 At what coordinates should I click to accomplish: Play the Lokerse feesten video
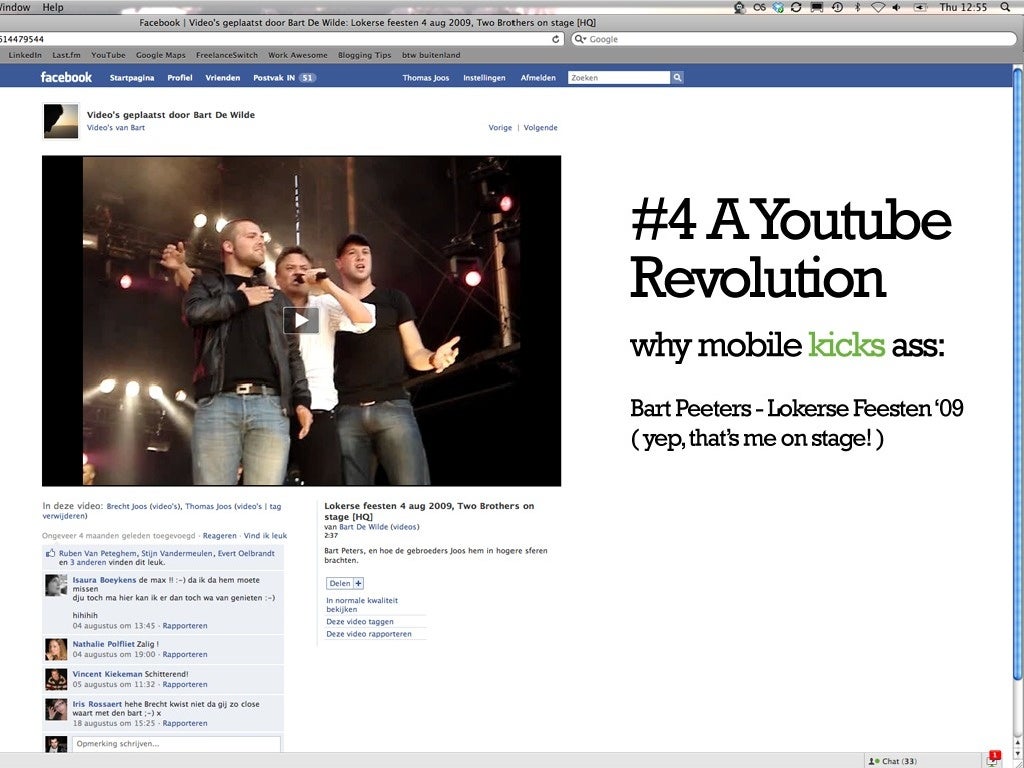pyautogui.click(x=300, y=320)
